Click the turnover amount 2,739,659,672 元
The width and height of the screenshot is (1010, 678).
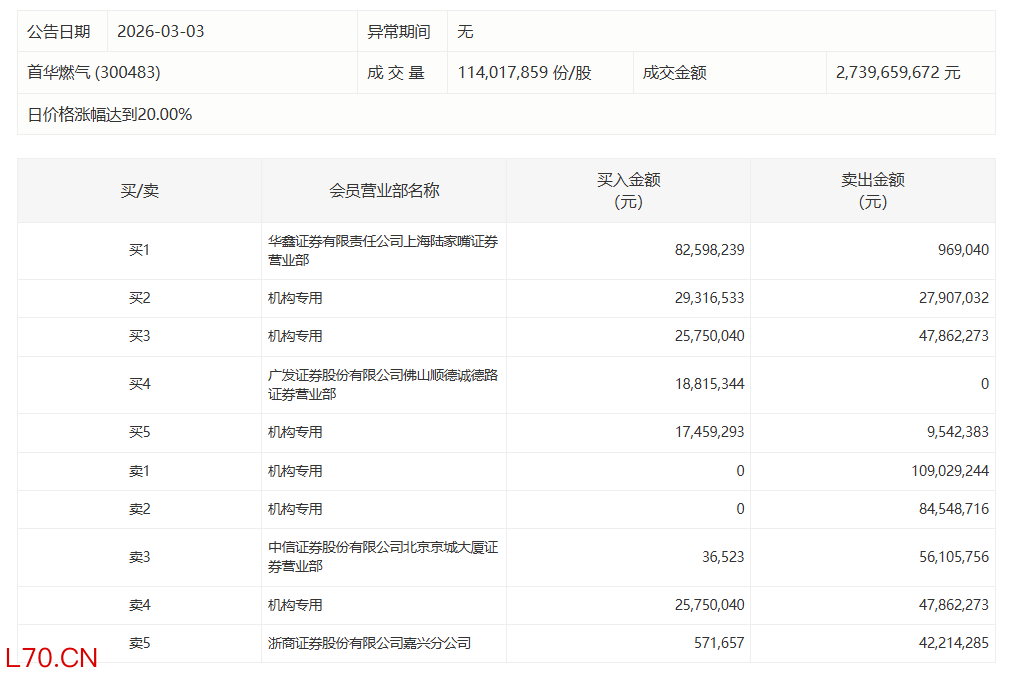click(897, 73)
